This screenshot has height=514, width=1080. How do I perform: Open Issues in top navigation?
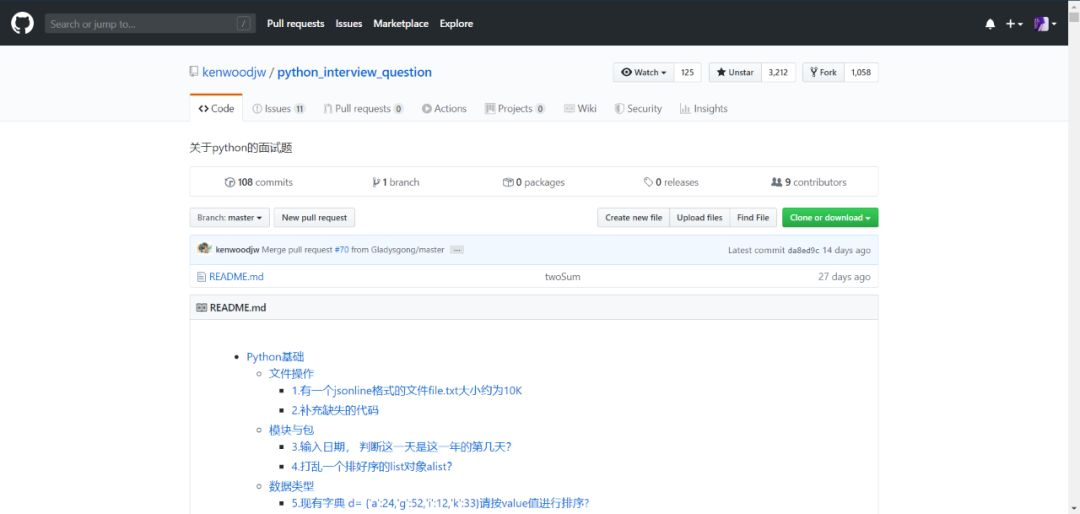tap(349, 23)
